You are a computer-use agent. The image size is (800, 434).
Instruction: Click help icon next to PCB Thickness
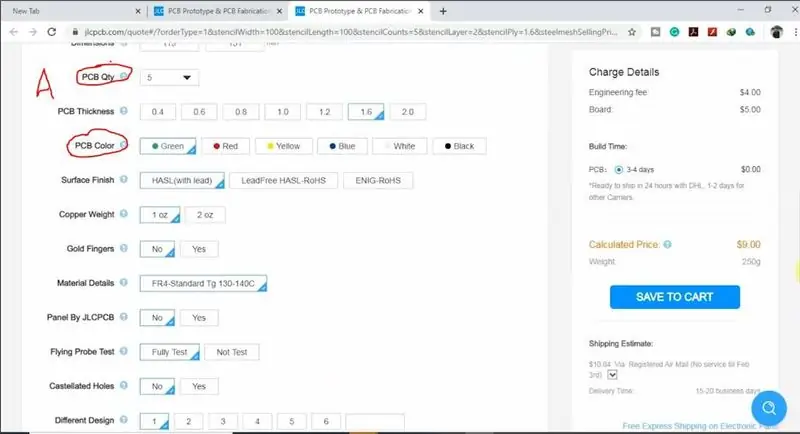click(x=123, y=111)
